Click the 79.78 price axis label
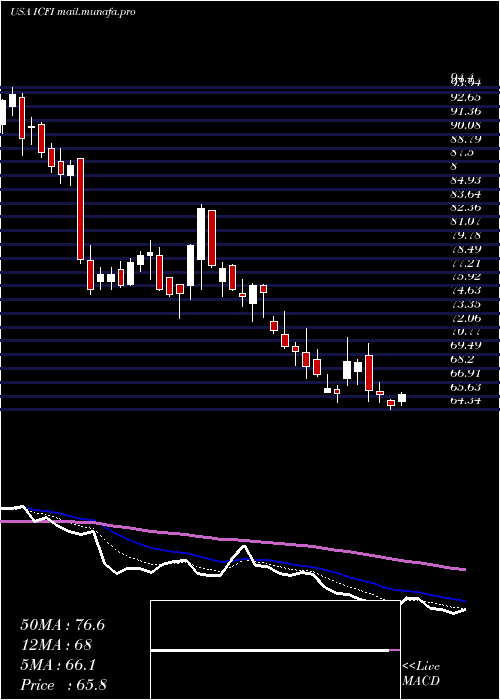This screenshot has height=700, width=500. pos(466,235)
